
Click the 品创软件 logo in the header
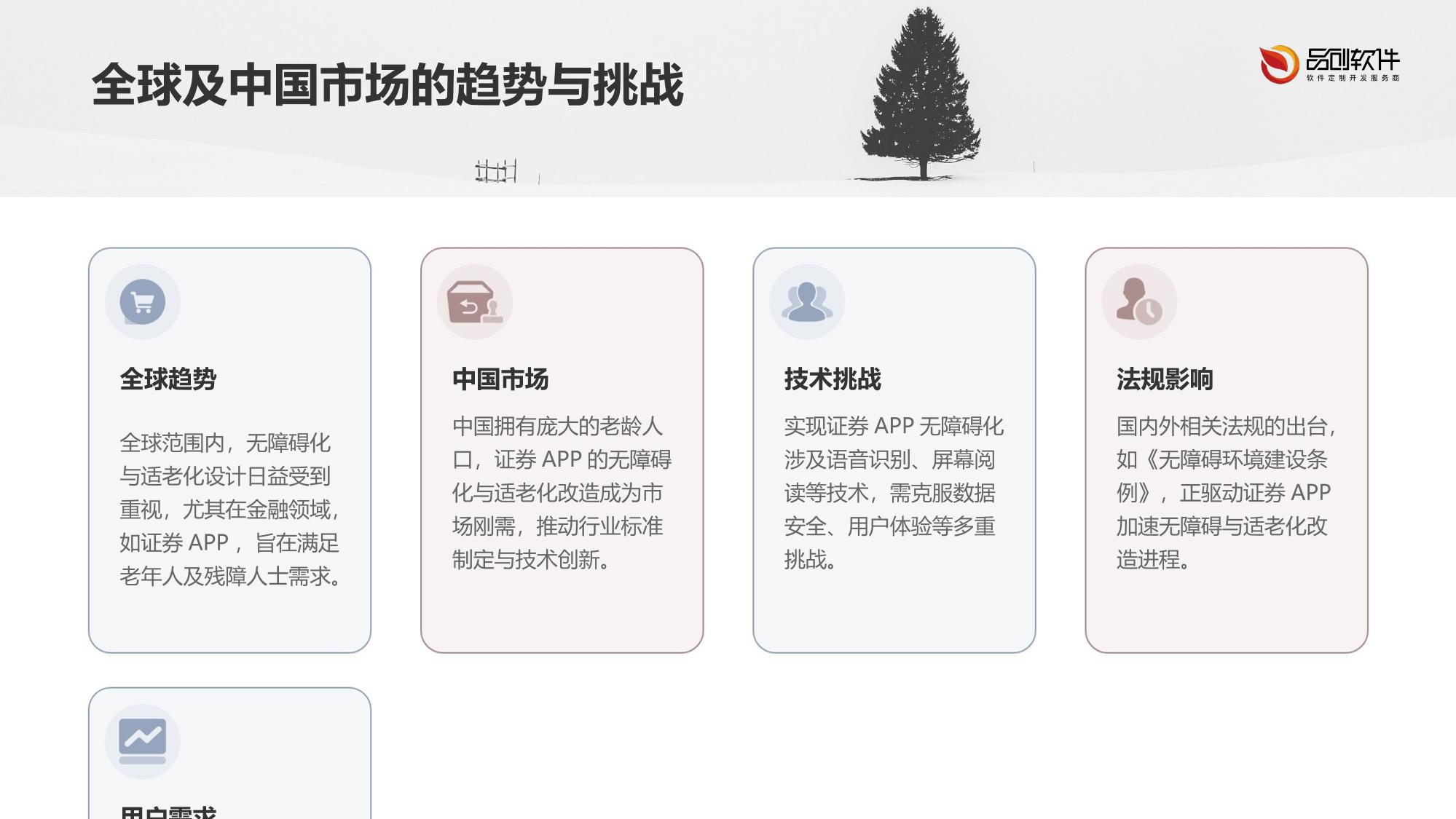pyautogui.click(x=1329, y=64)
